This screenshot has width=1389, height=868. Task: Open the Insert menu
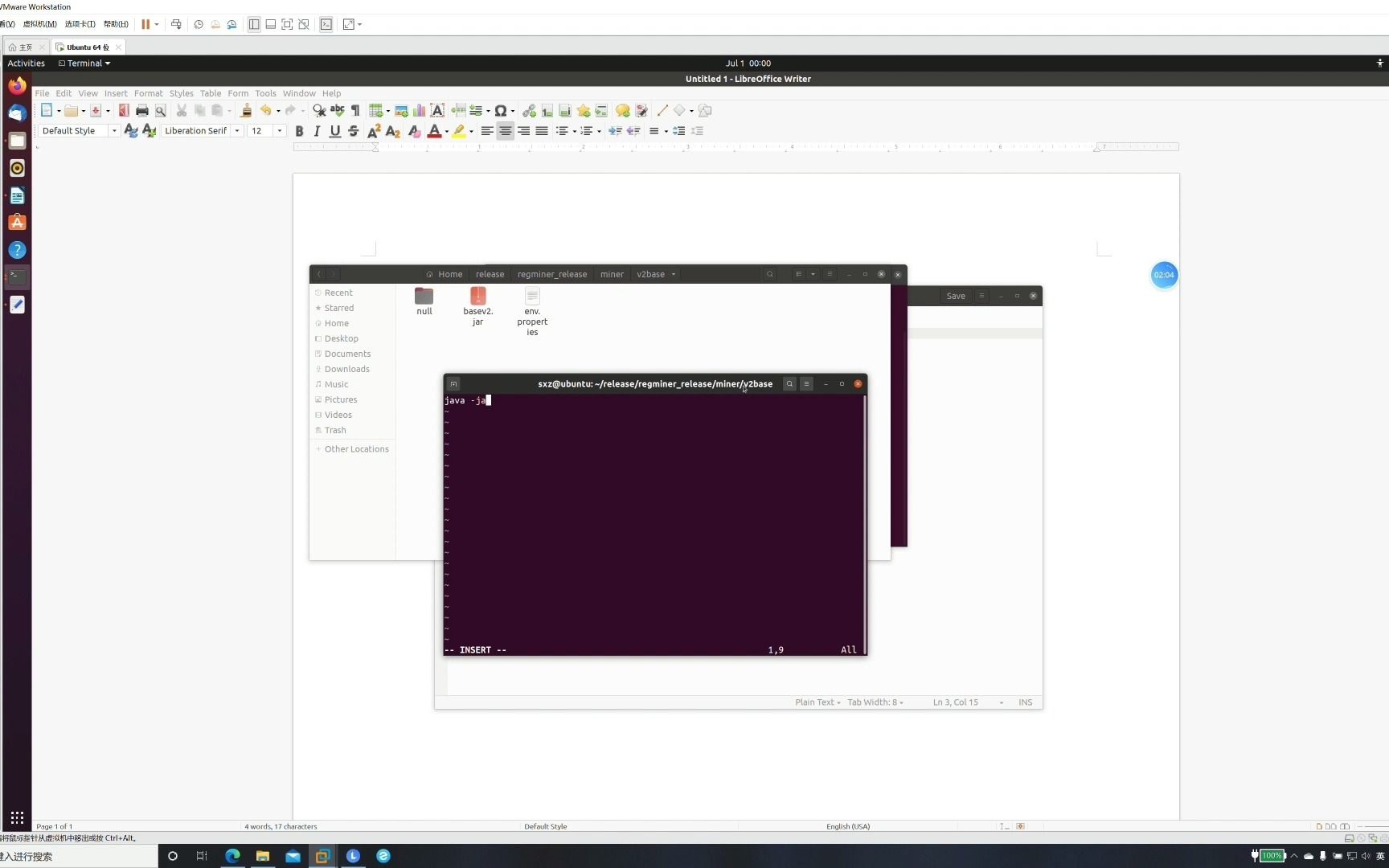(116, 93)
